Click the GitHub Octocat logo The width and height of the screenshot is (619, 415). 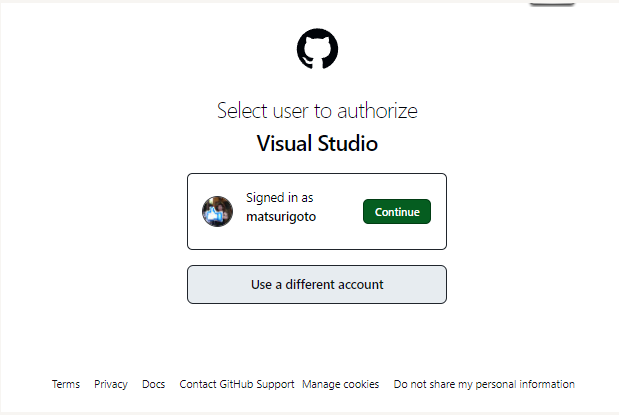click(x=317, y=48)
